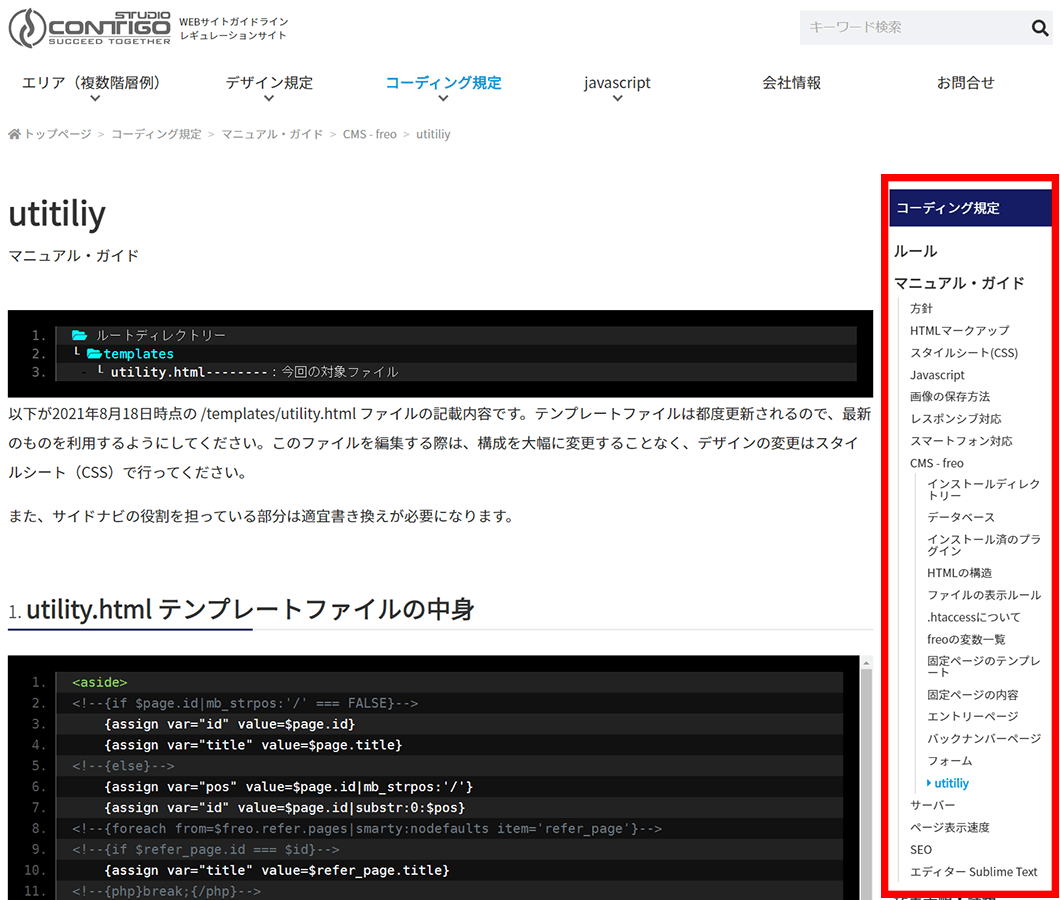Click the templates folder icon

tap(94, 354)
